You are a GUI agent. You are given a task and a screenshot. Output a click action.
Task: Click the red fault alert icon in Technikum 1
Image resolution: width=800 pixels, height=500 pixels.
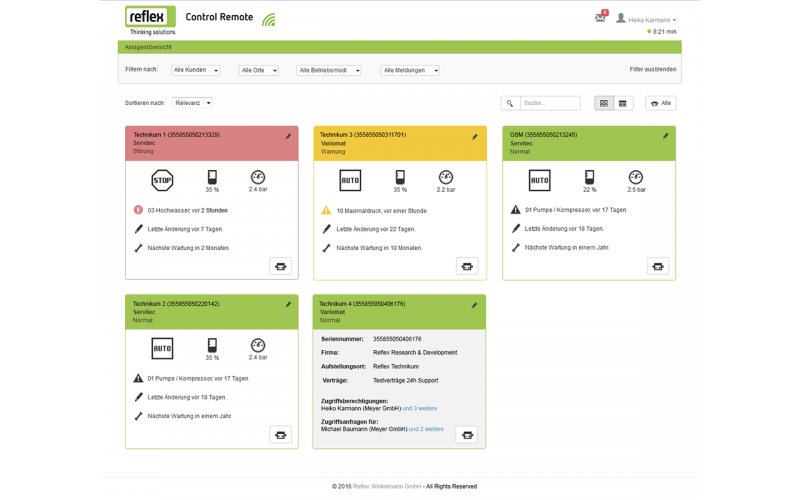pyautogui.click(x=137, y=210)
